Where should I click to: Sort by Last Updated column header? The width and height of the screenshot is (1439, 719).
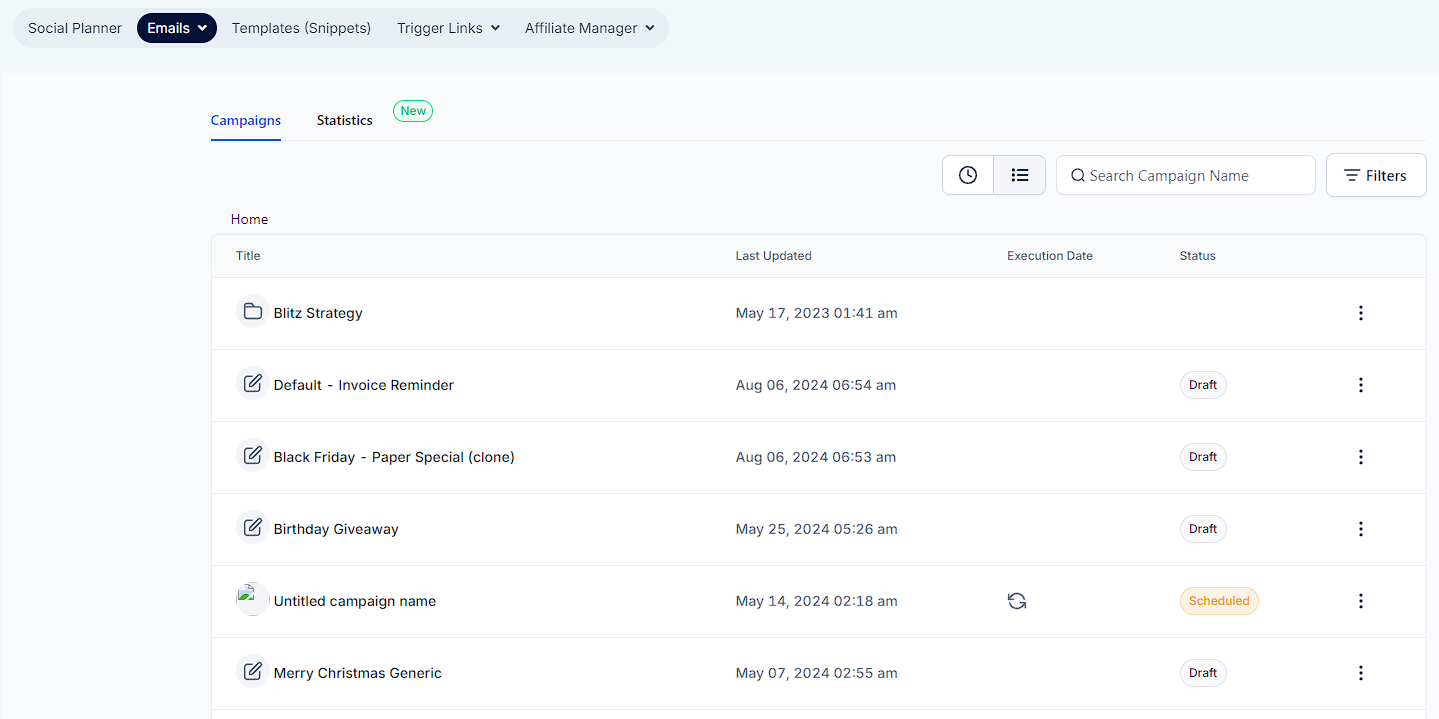pos(774,256)
